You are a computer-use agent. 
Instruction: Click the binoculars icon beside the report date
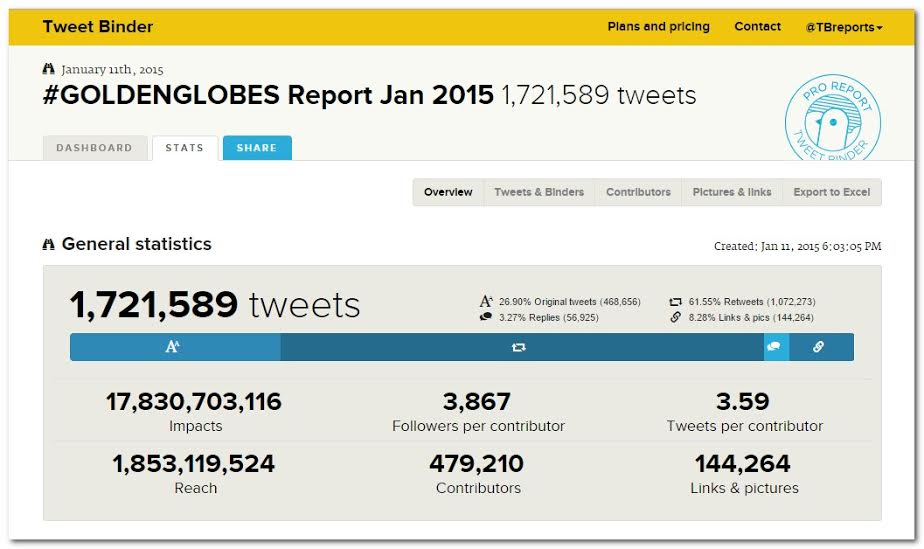(49, 70)
